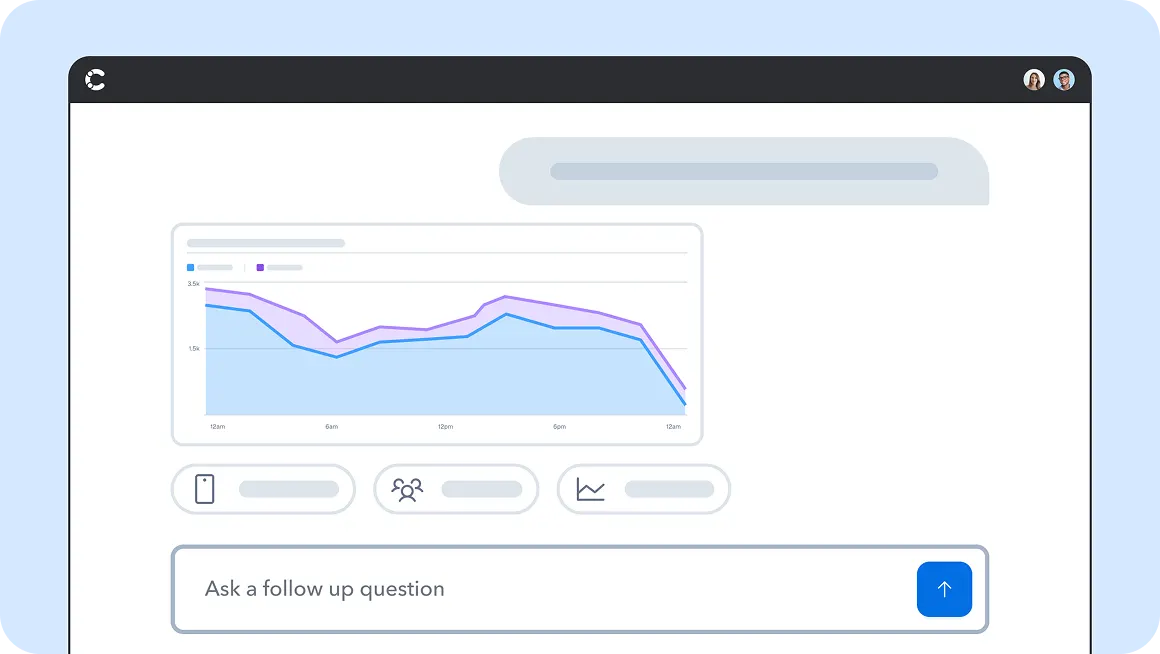The height and width of the screenshot is (654, 1160).
Task: Open the woman's profile avatar
Action: pyautogui.click(x=1034, y=80)
